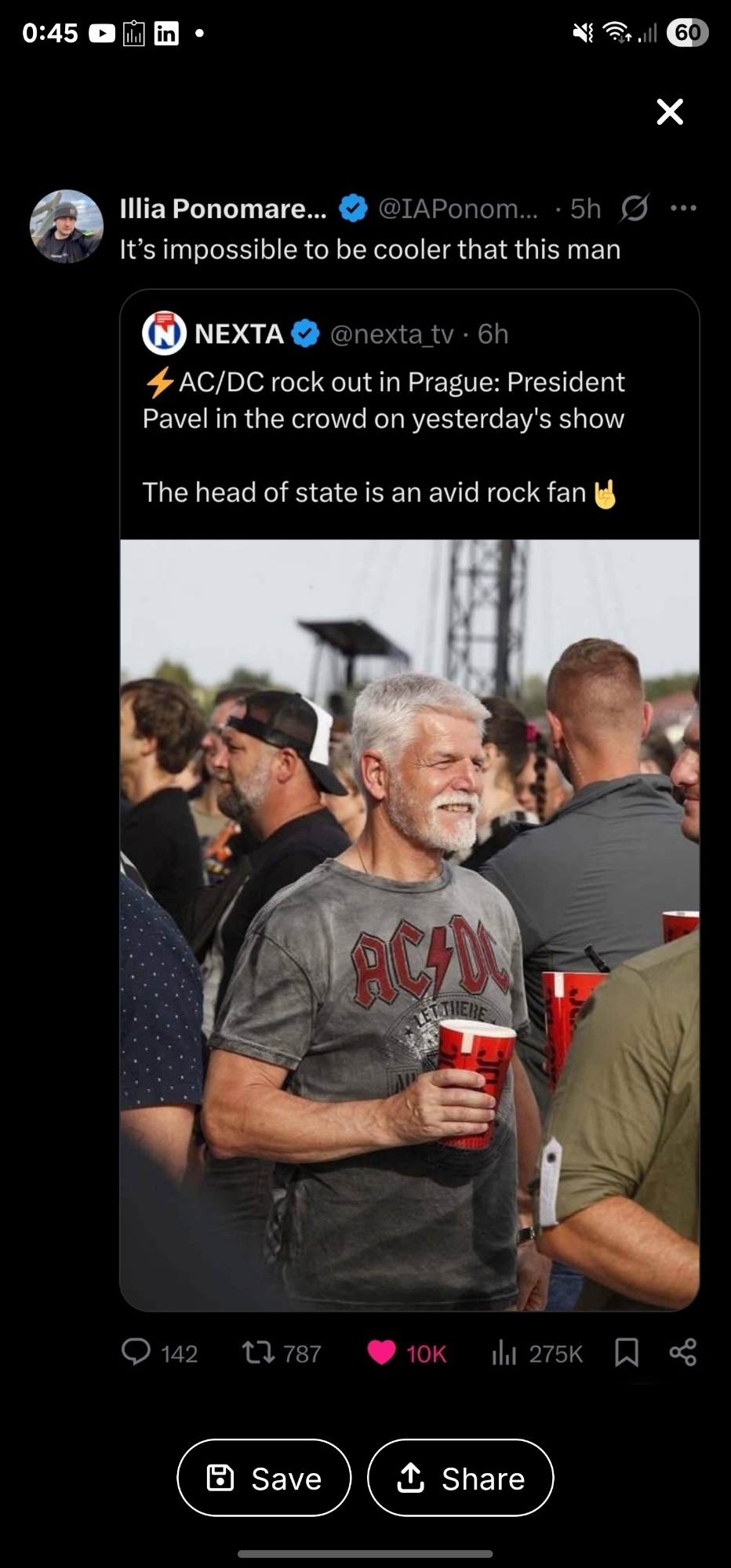Tap the YouTube status bar icon
Viewport: 731px width, 1568px height.
(102, 33)
